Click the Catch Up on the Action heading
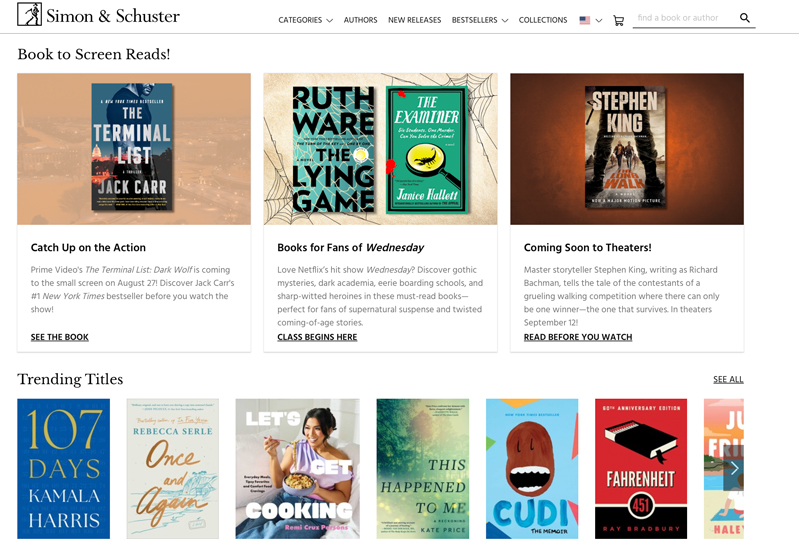 tap(88, 248)
